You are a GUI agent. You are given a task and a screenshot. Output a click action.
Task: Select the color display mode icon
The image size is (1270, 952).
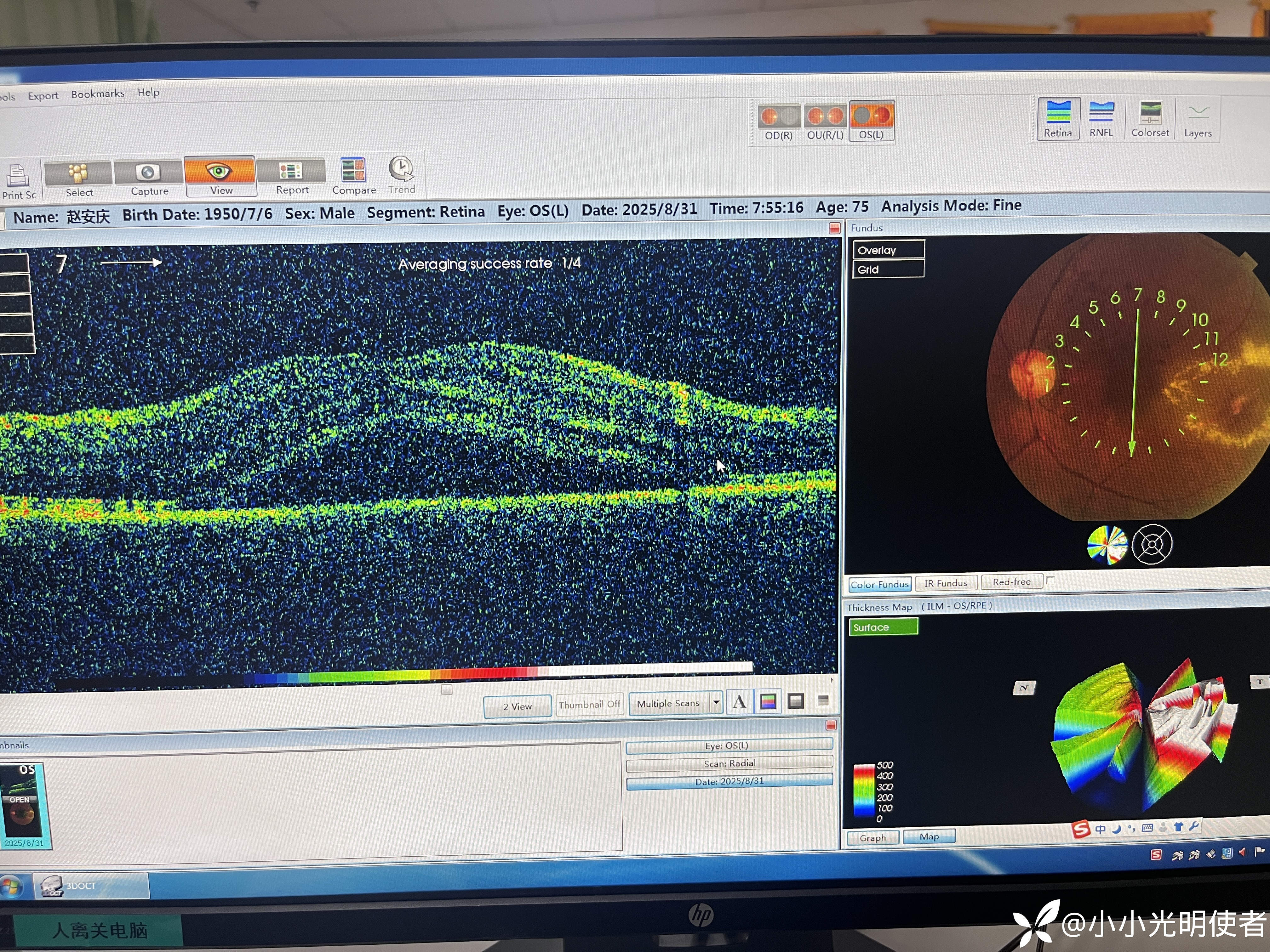(768, 701)
